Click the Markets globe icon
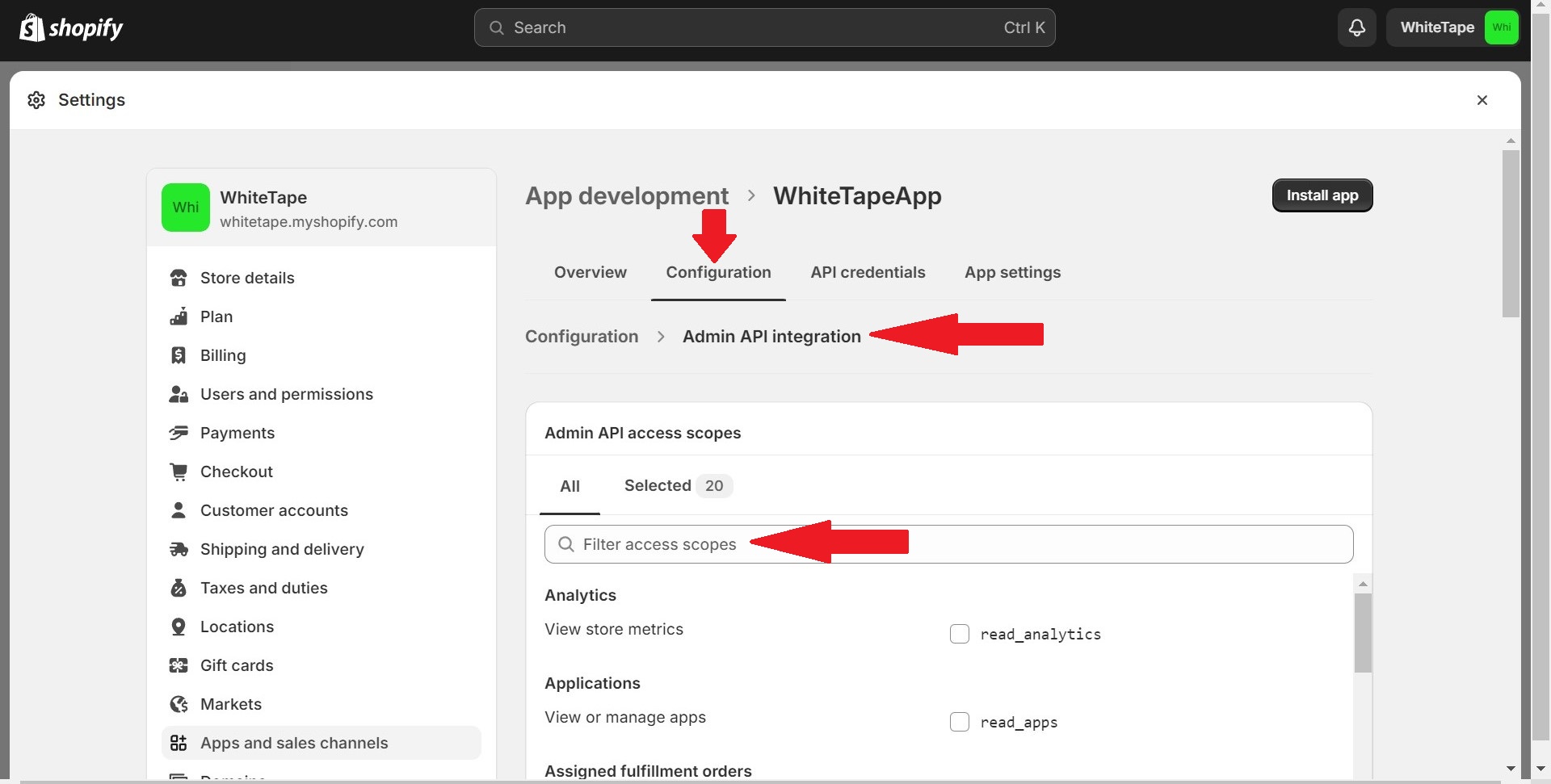Viewport: 1551px width, 784px height. pos(179,704)
